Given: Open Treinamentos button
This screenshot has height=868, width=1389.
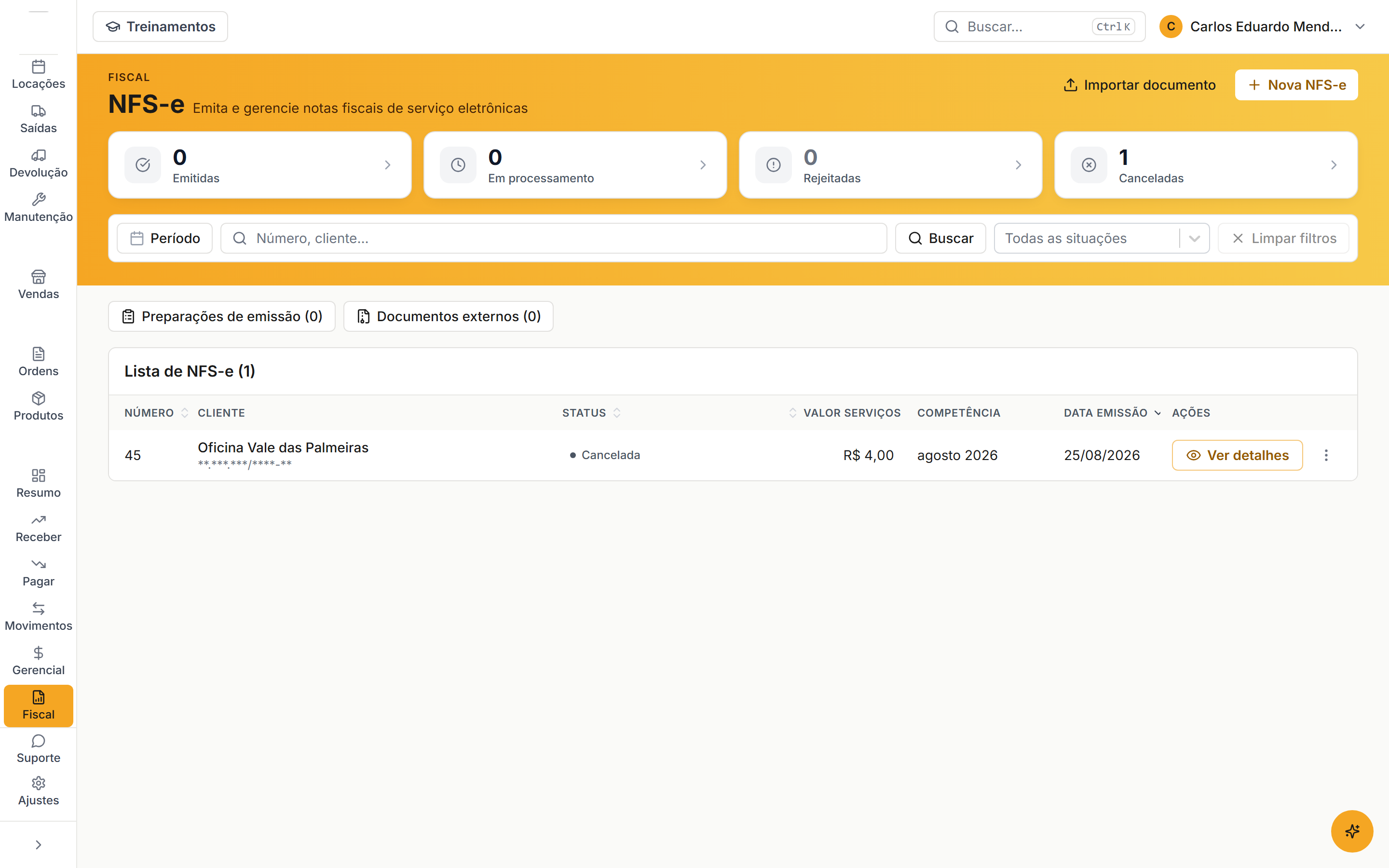Looking at the screenshot, I should (x=160, y=27).
